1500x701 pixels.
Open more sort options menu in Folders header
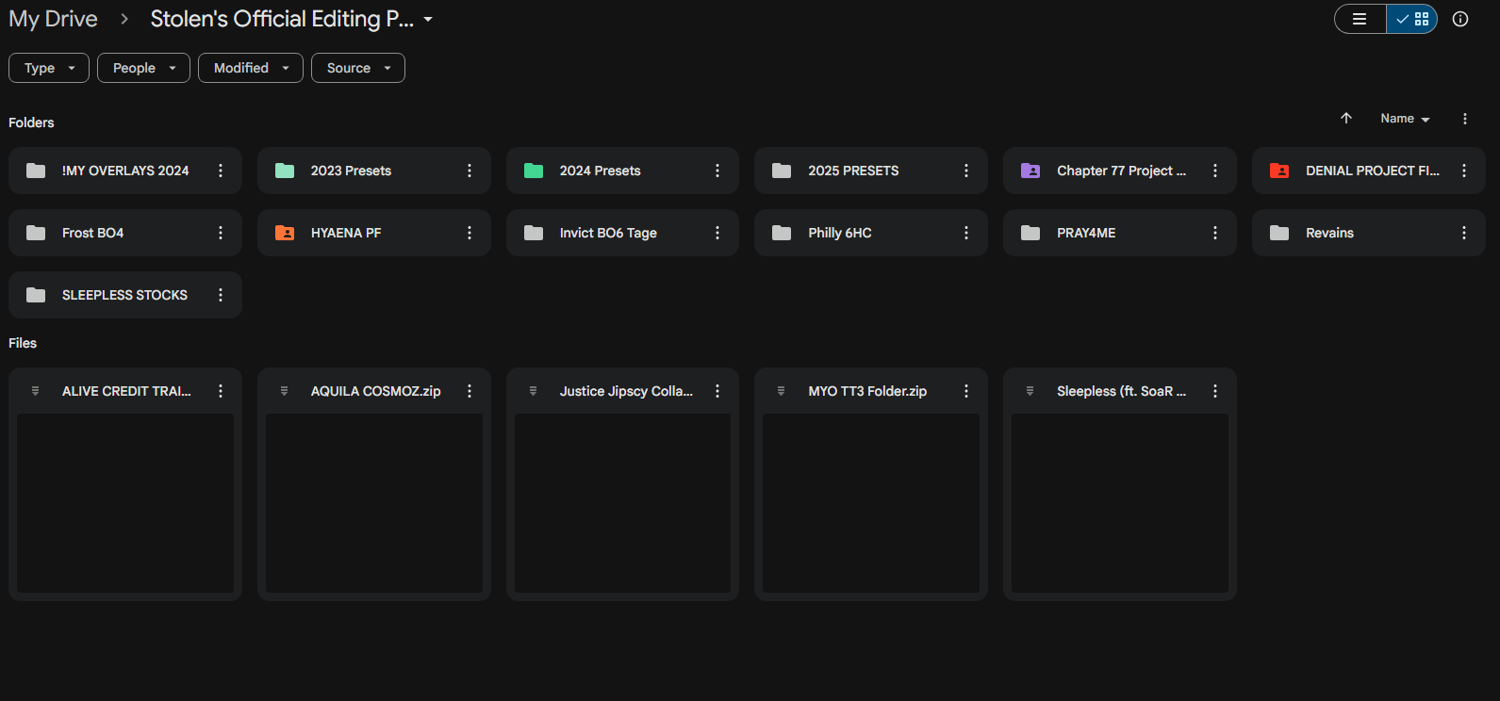[1465, 119]
